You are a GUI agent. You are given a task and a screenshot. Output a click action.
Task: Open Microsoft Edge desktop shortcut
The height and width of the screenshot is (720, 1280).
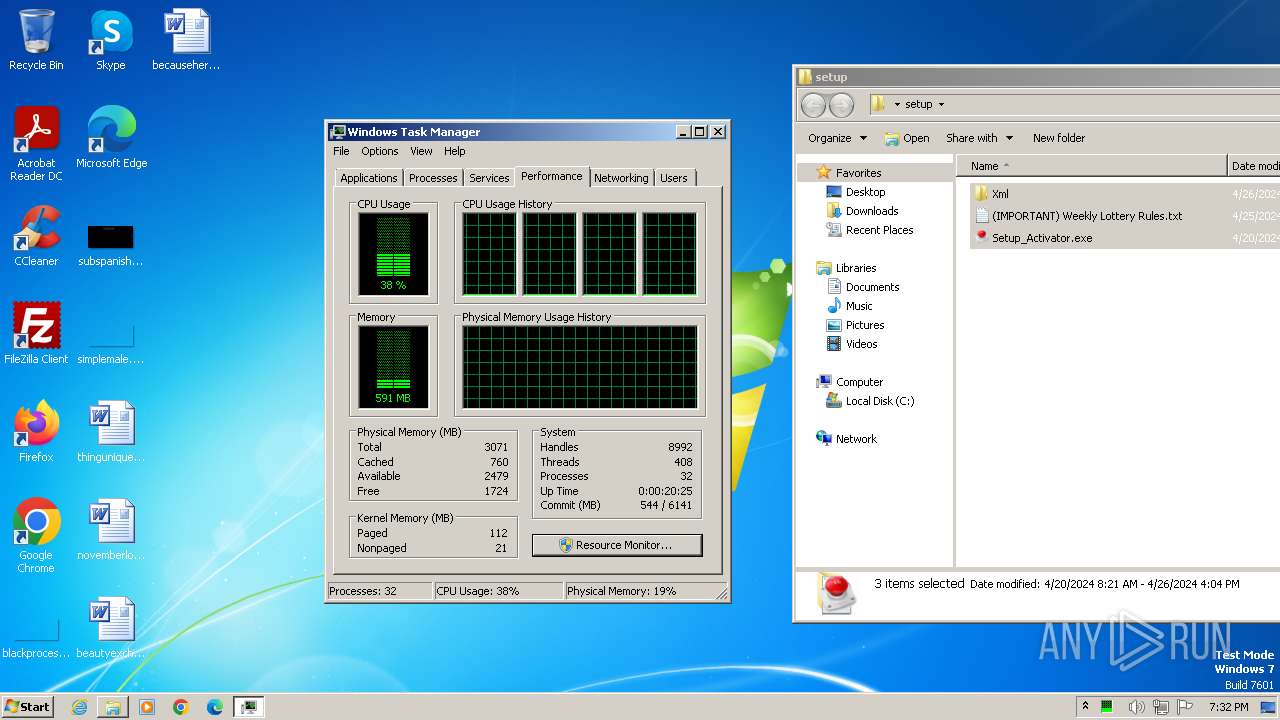click(111, 137)
